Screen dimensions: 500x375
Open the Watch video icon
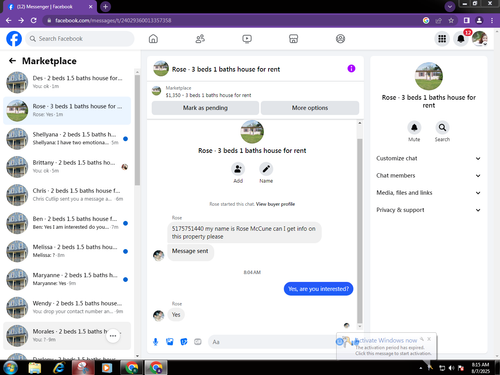pos(247,39)
